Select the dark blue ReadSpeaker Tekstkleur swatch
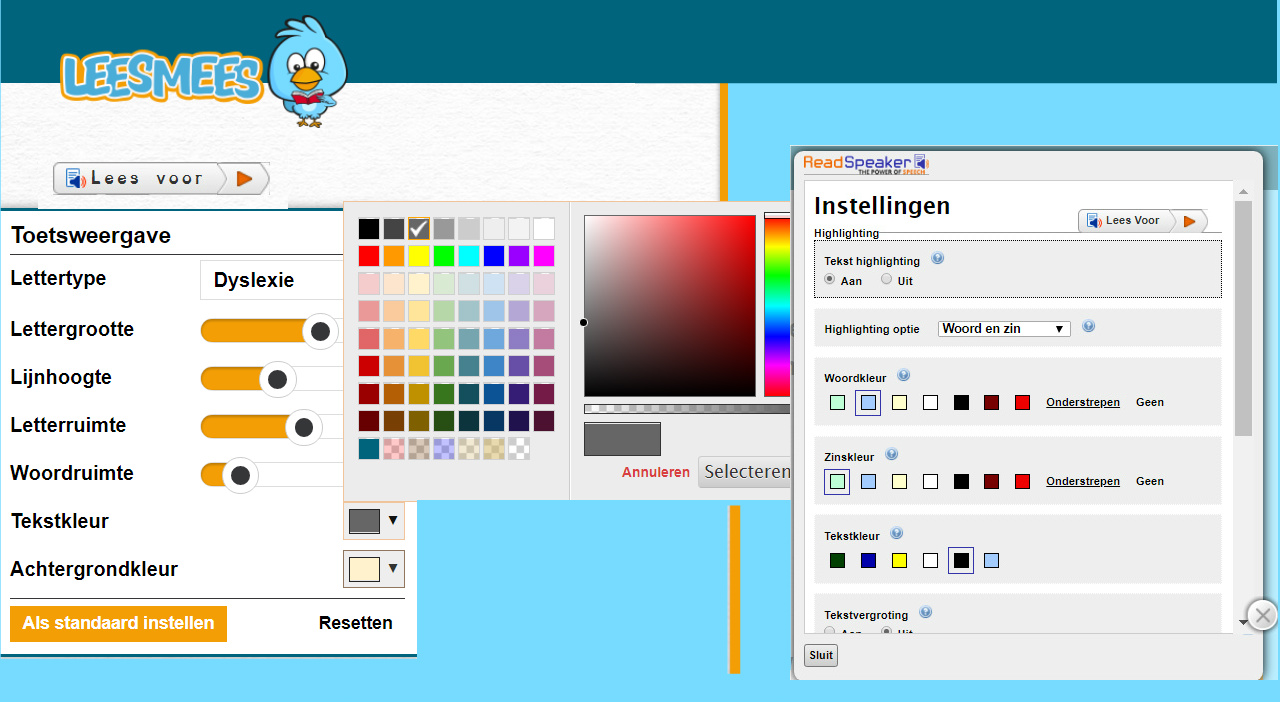The width and height of the screenshot is (1280, 702). (x=868, y=561)
